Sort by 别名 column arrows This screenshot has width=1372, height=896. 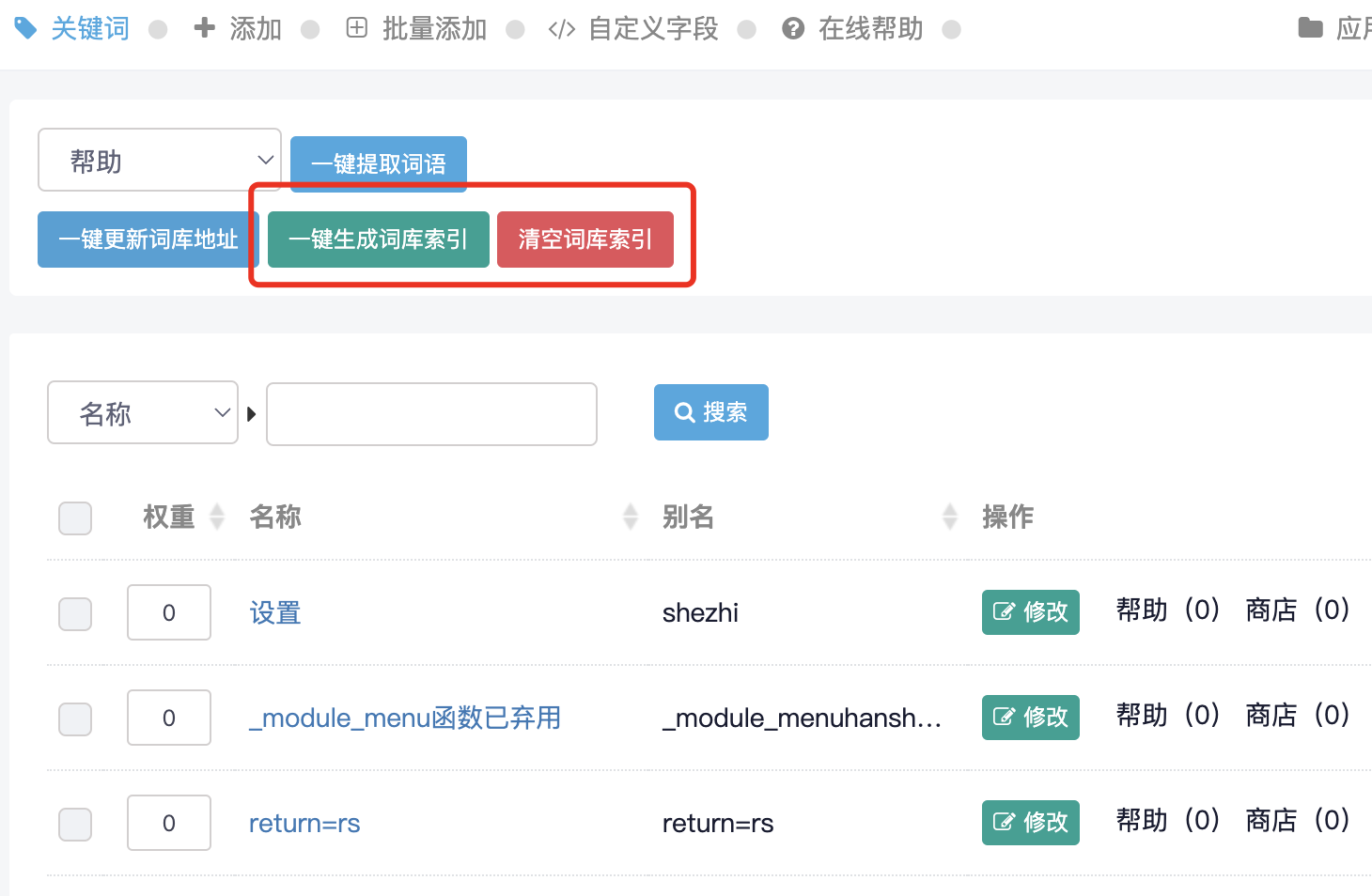950,517
